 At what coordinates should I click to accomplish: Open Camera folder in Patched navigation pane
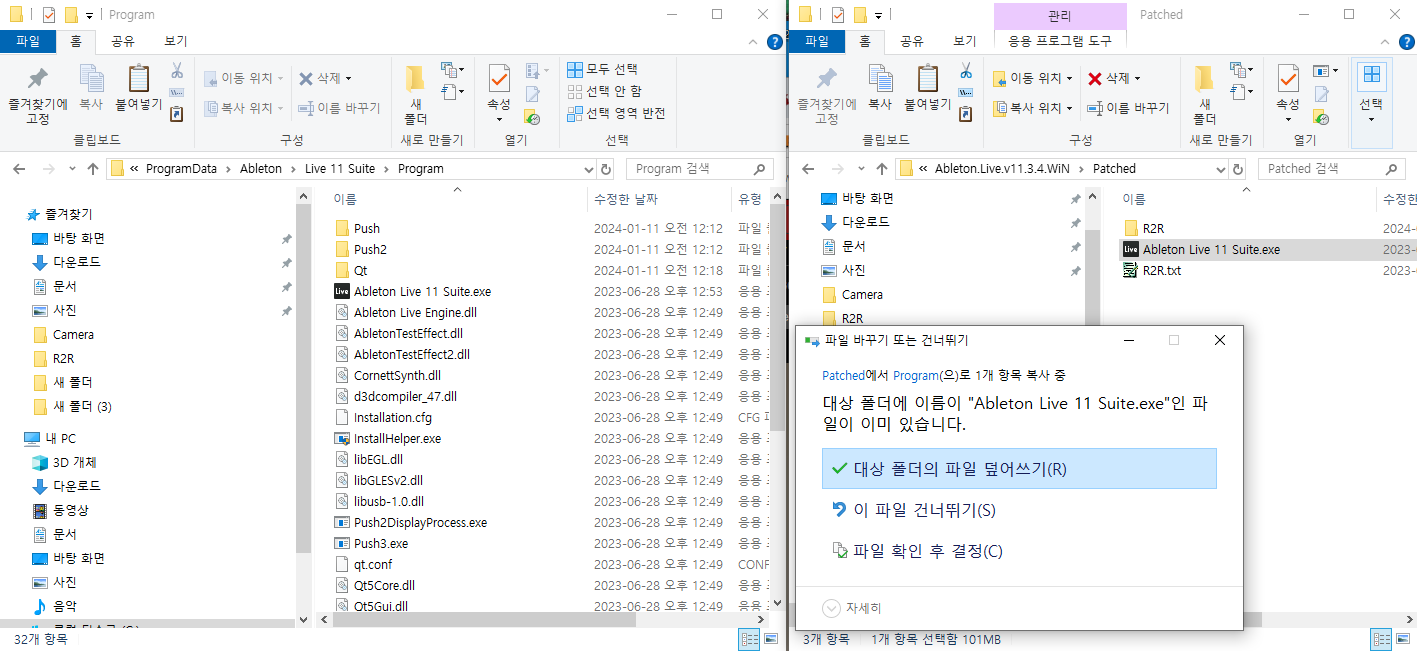pos(862,294)
